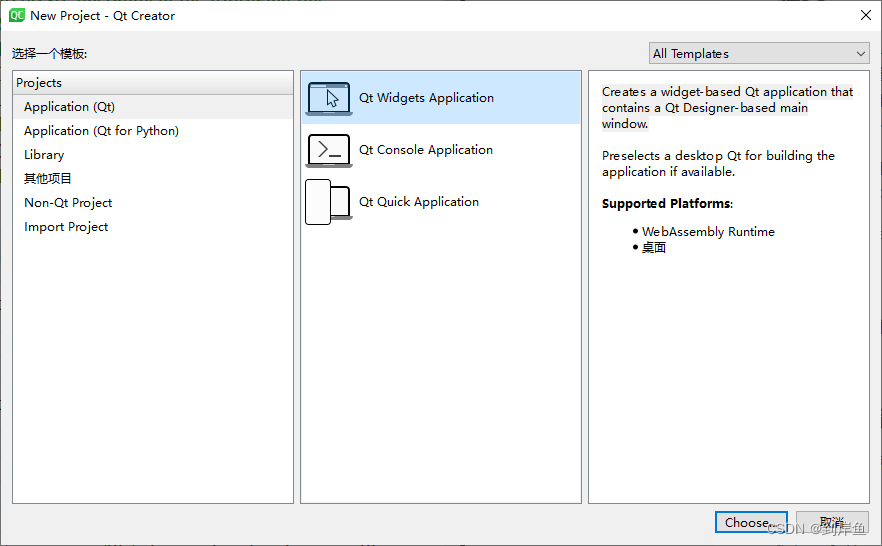882x546 pixels.
Task: Click the Qt Creator logo in title bar
Action: (17, 15)
